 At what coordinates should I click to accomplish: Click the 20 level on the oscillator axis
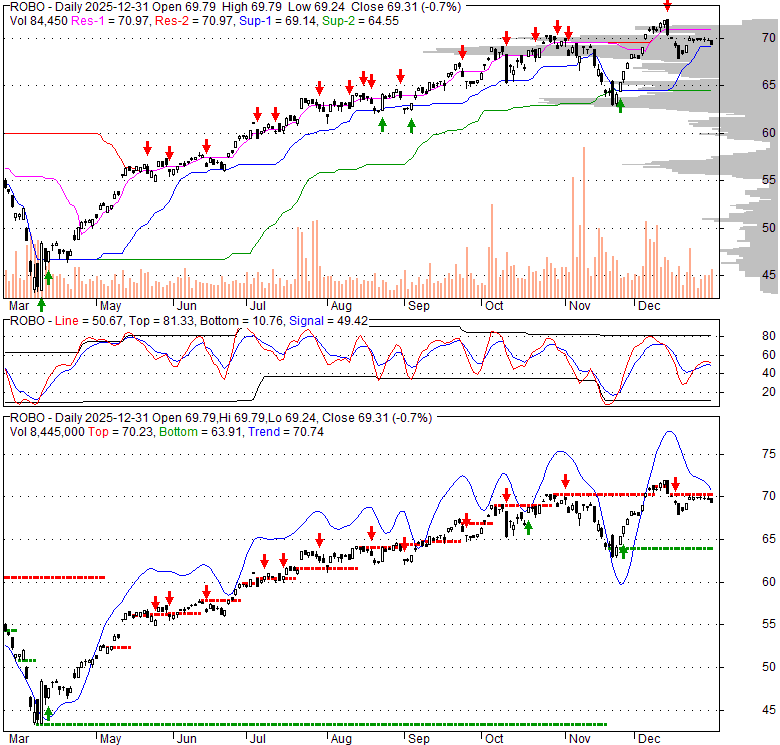coord(769,392)
